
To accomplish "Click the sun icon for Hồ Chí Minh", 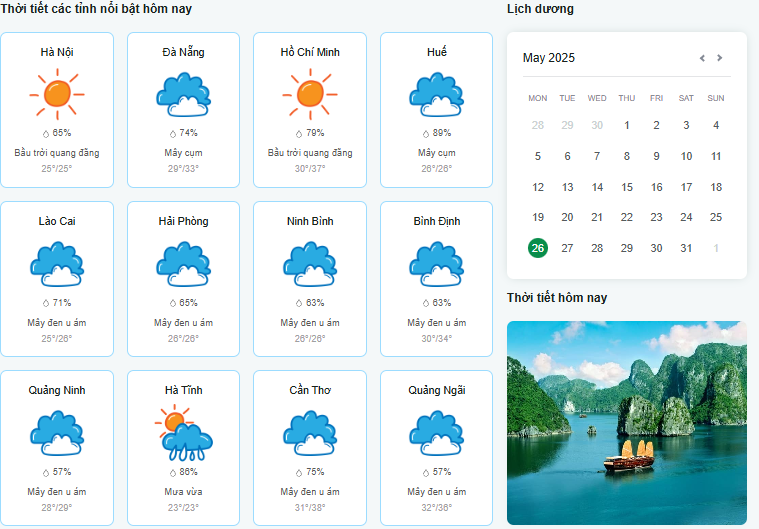I will click(310, 95).
